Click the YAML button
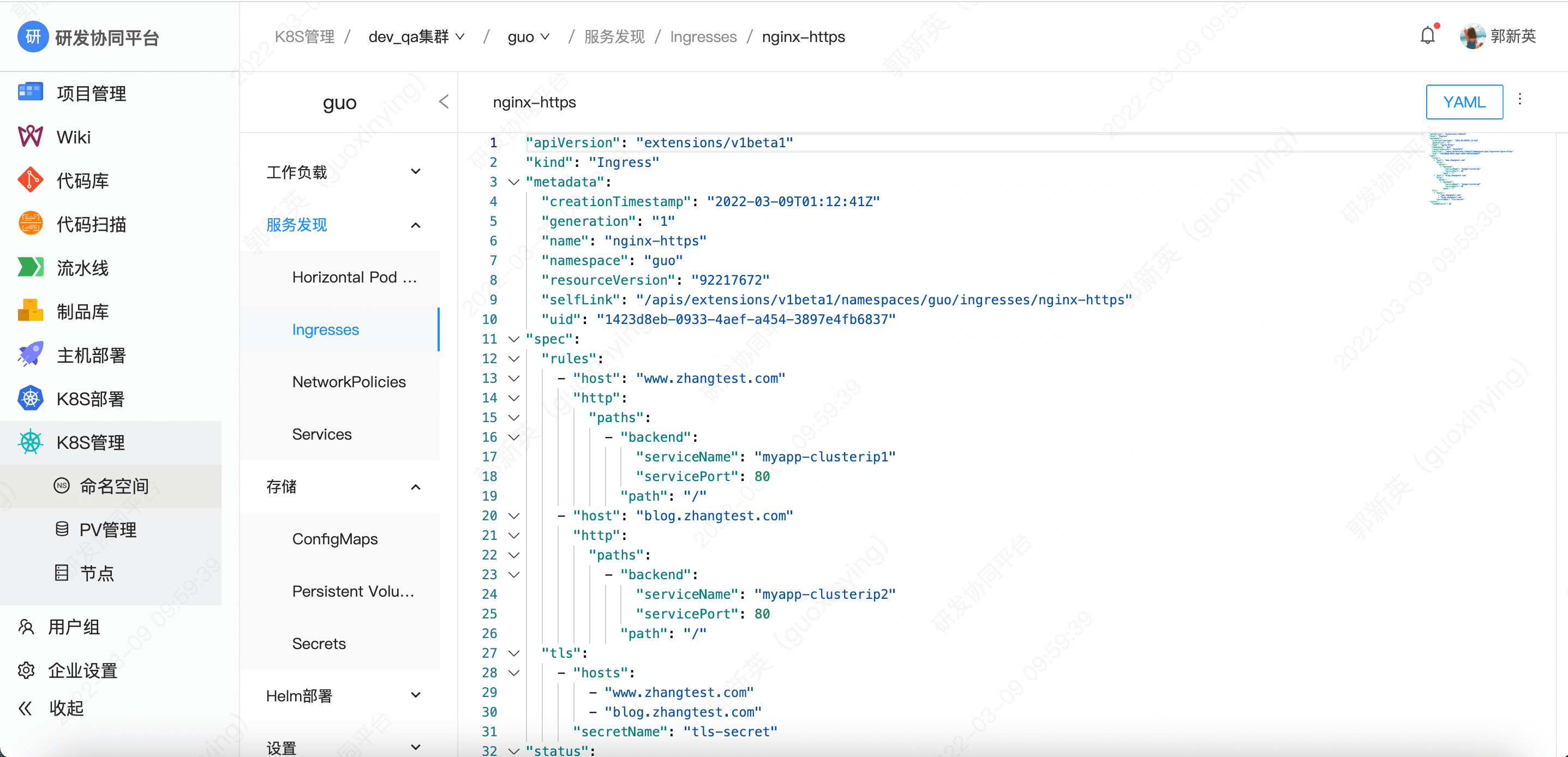 pos(1464,101)
